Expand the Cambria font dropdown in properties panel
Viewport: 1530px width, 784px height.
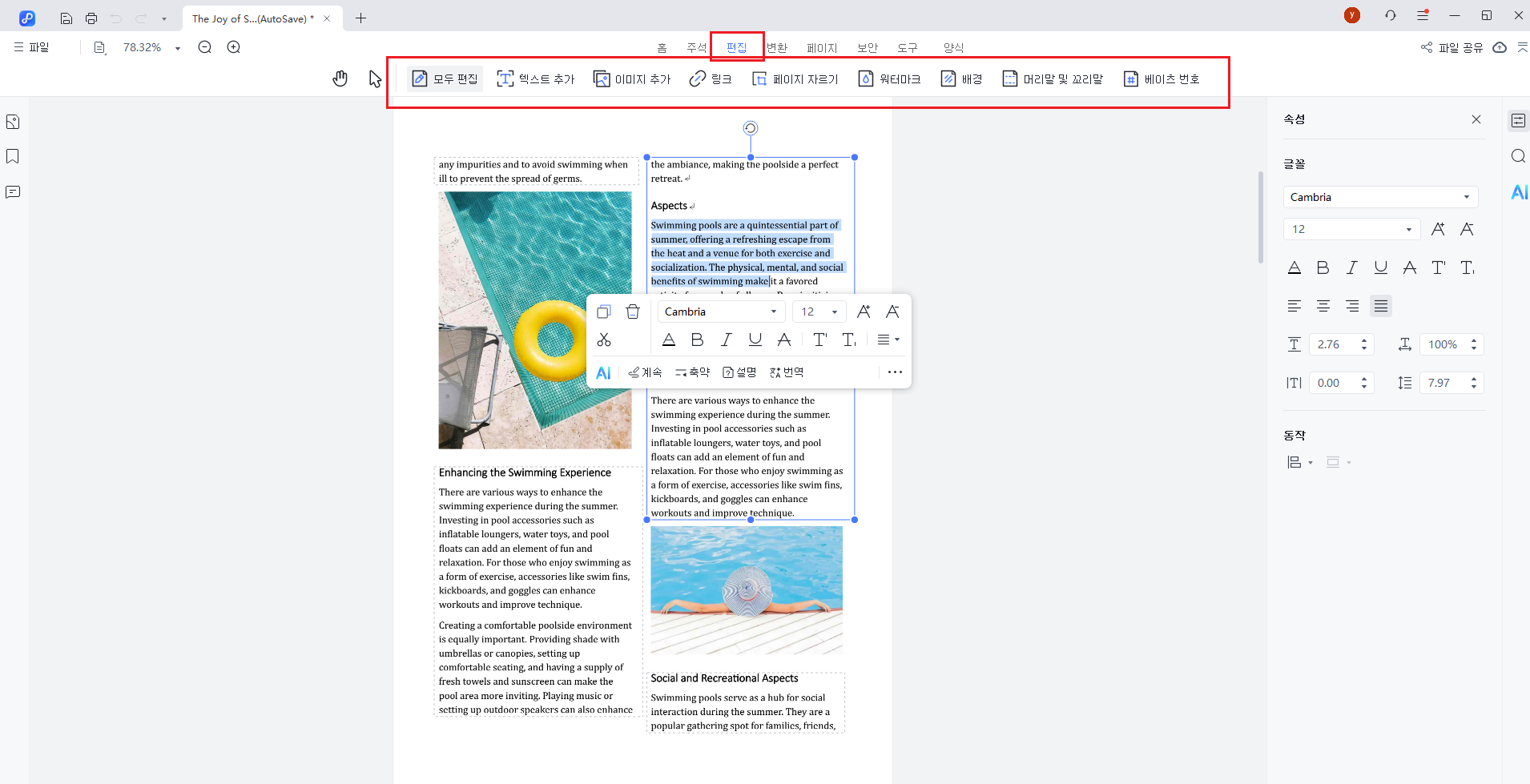[x=1466, y=197]
